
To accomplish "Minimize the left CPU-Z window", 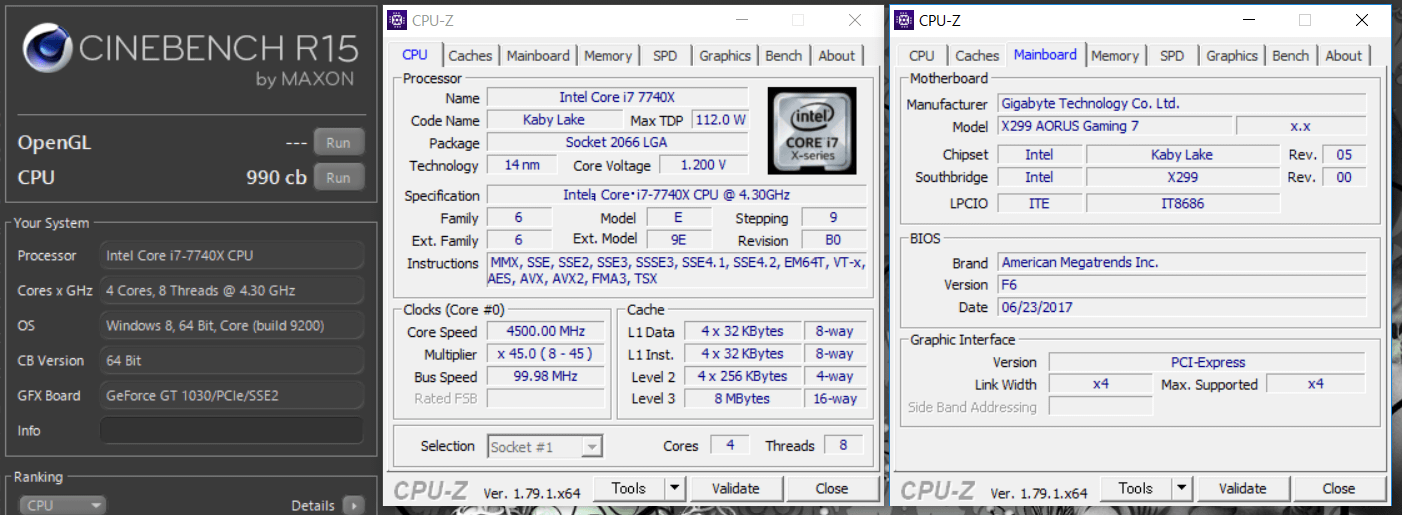I will [741, 20].
